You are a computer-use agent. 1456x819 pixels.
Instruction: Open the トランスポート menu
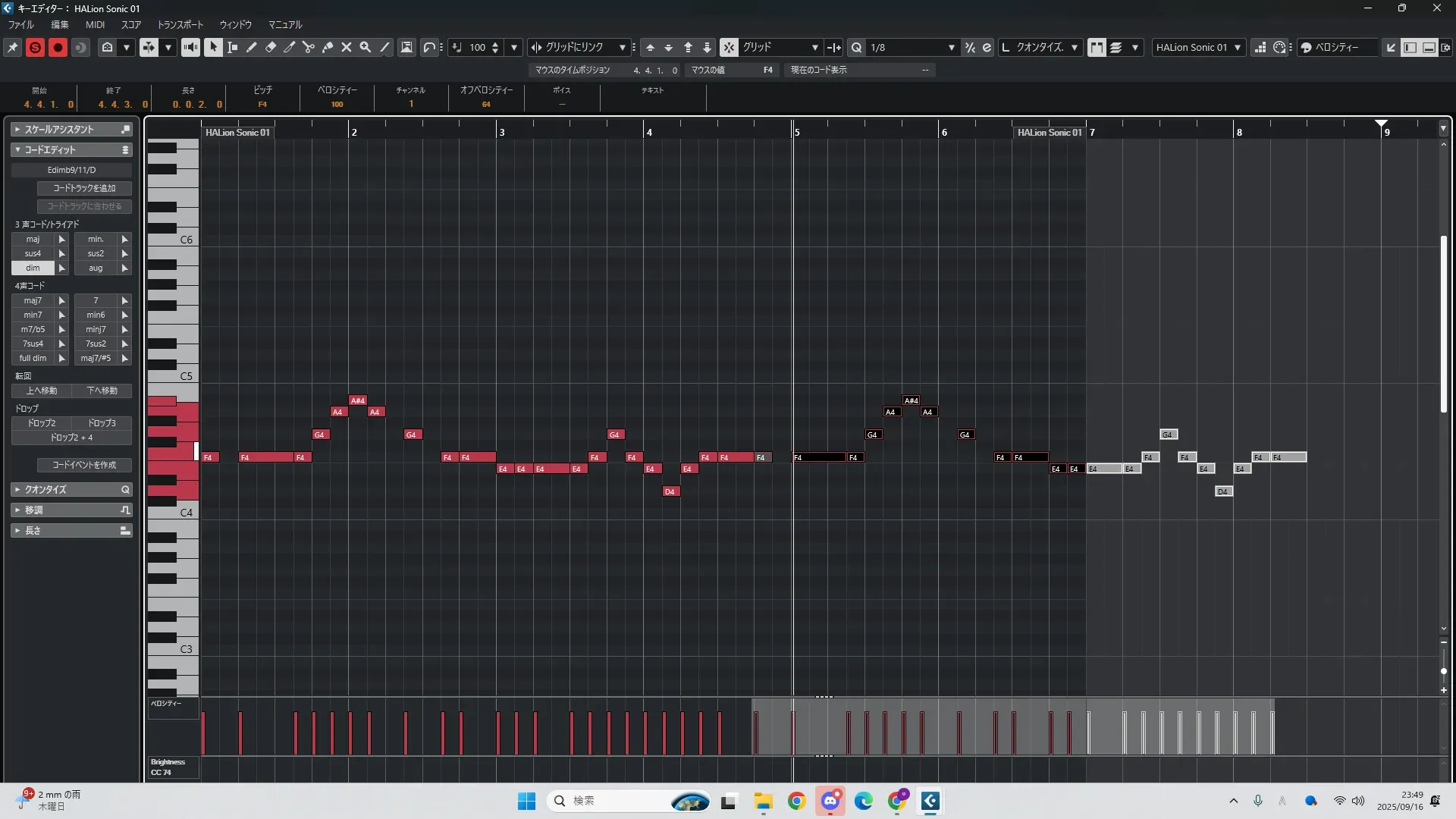tap(180, 24)
